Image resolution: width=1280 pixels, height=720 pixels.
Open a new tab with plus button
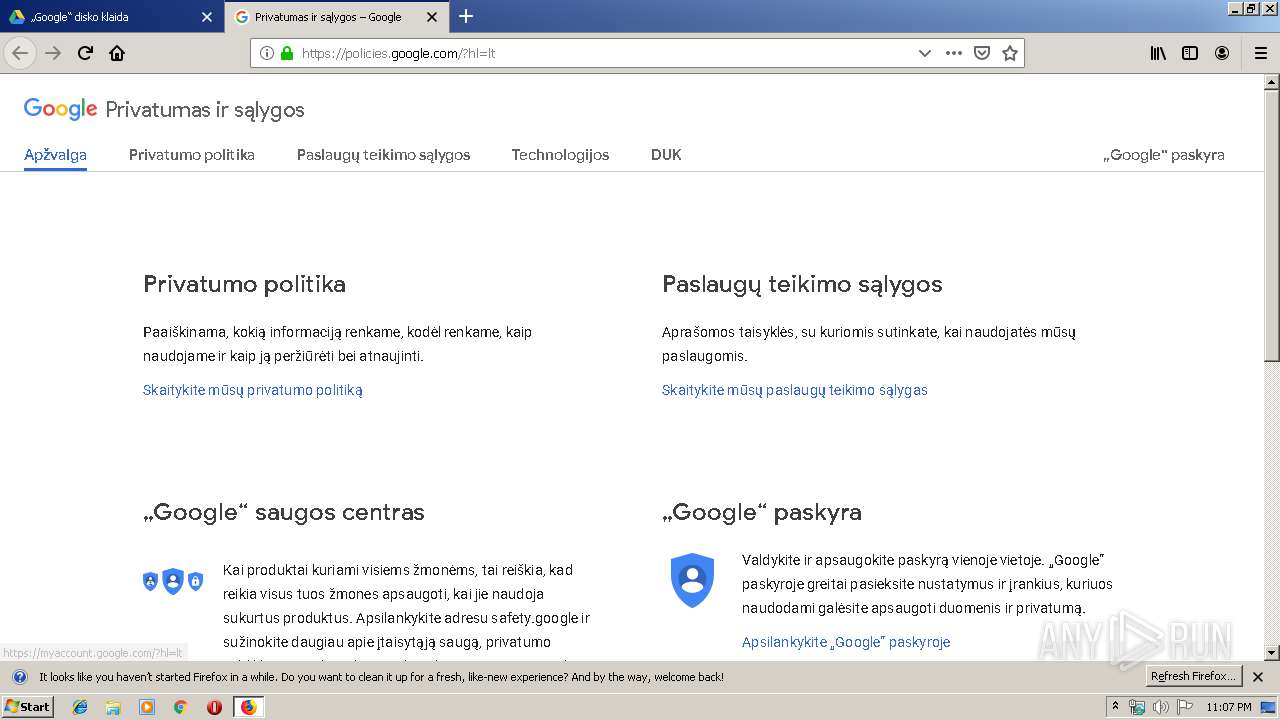pos(466,16)
